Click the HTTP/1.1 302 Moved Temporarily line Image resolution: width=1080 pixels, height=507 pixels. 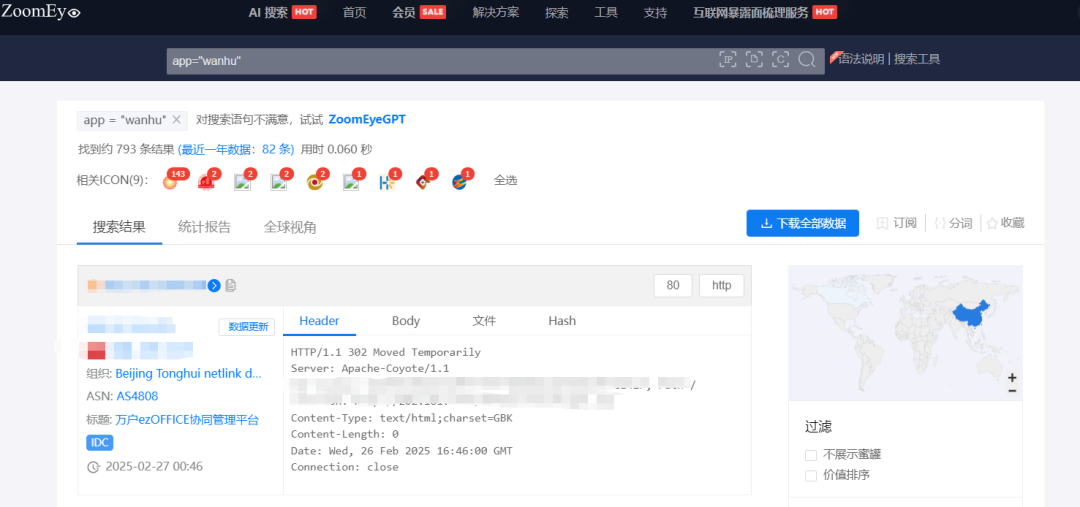pos(386,353)
